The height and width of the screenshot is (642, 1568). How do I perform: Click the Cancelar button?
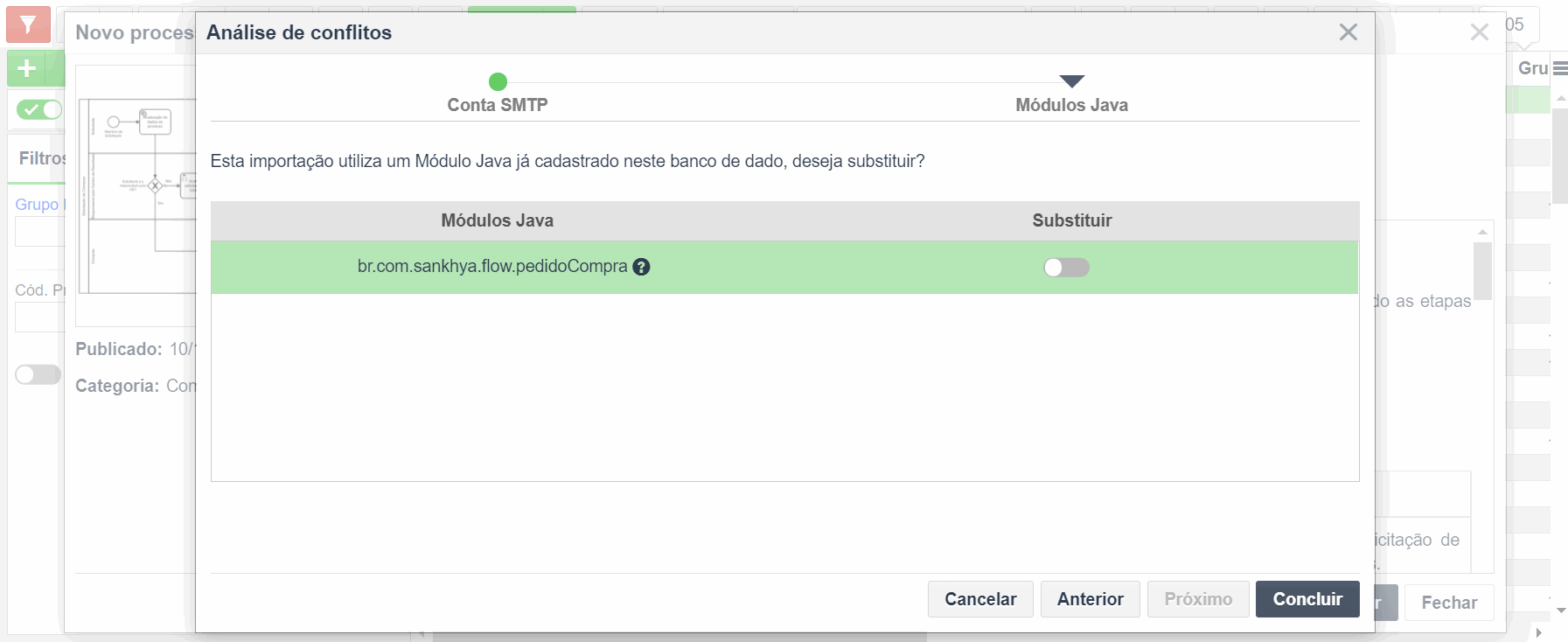click(980, 599)
